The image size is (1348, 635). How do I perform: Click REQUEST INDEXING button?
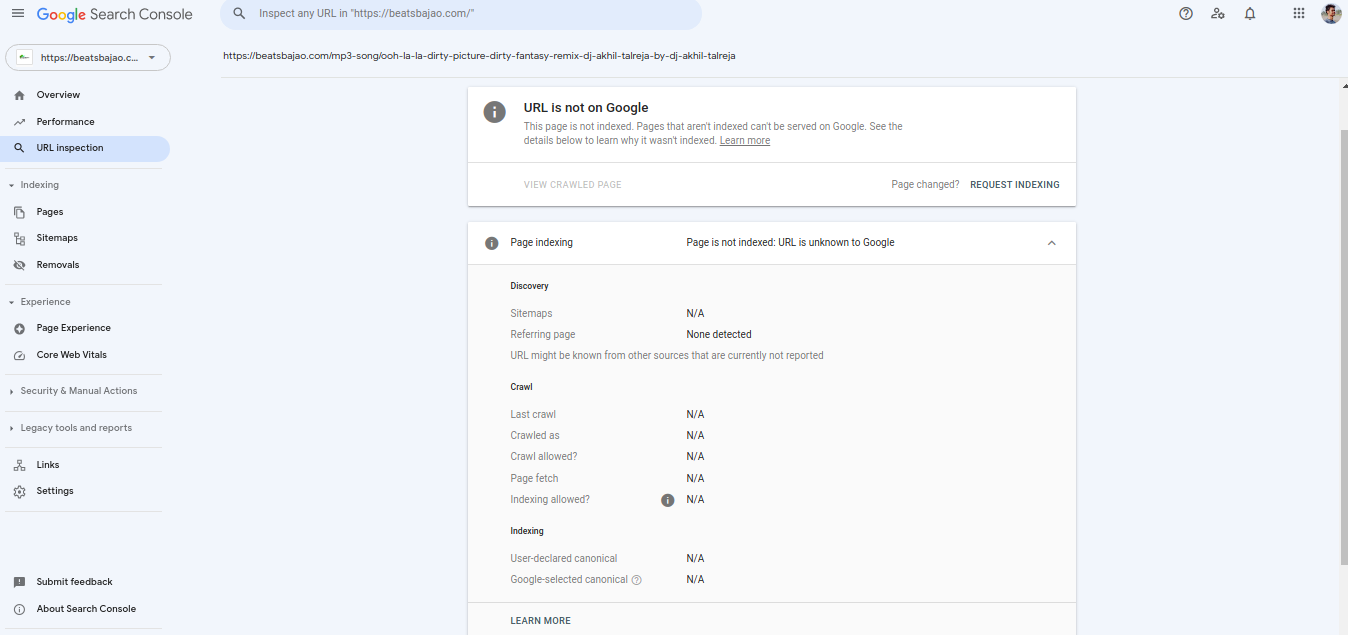(1015, 185)
